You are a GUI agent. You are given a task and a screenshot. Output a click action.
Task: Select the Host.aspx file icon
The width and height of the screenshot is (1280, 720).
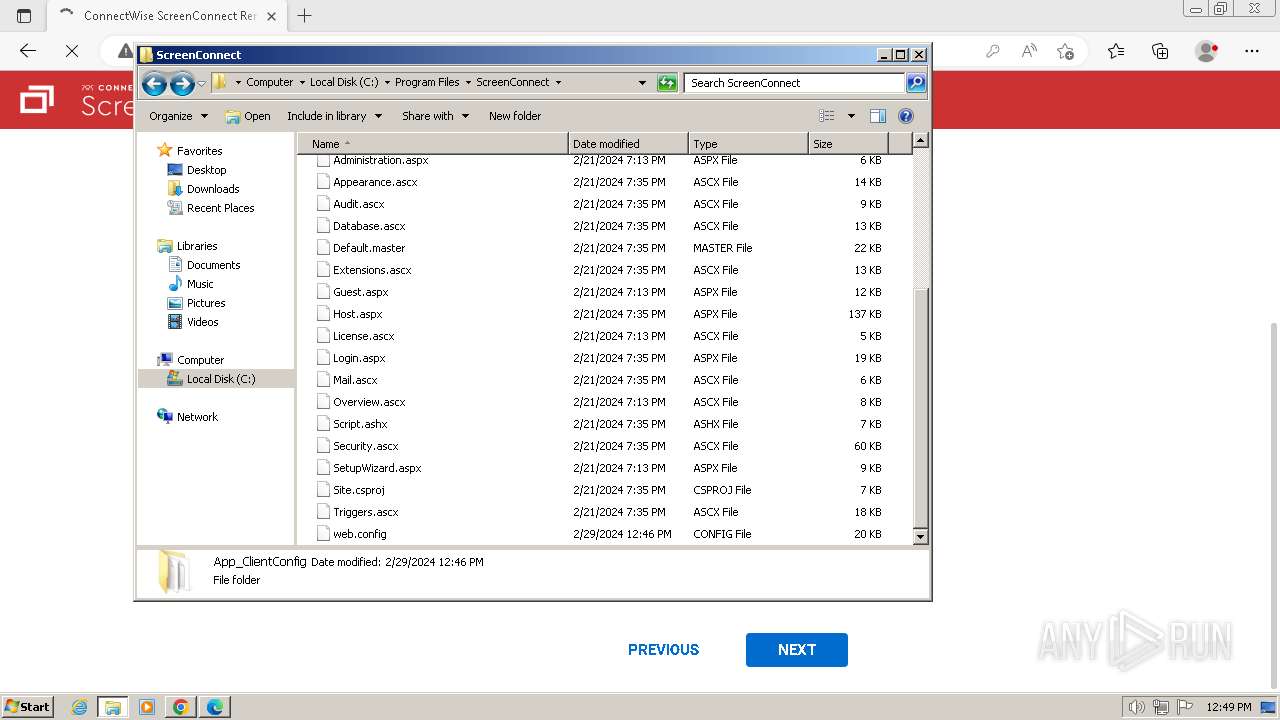(323, 314)
